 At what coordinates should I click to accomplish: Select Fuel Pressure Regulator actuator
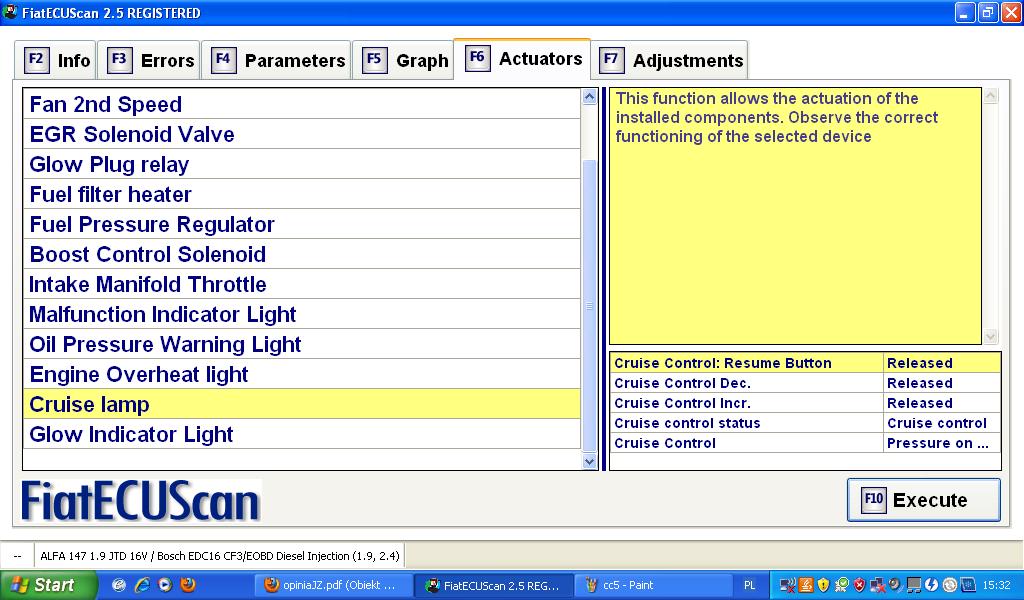pyautogui.click(x=302, y=224)
